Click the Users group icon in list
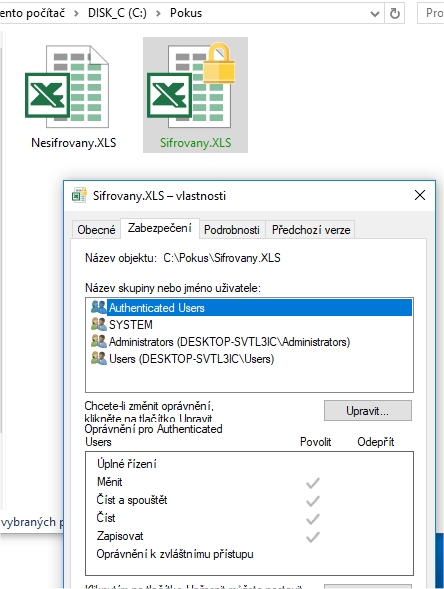The width and height of the screenshot is (444, 589). click(99, 358)
